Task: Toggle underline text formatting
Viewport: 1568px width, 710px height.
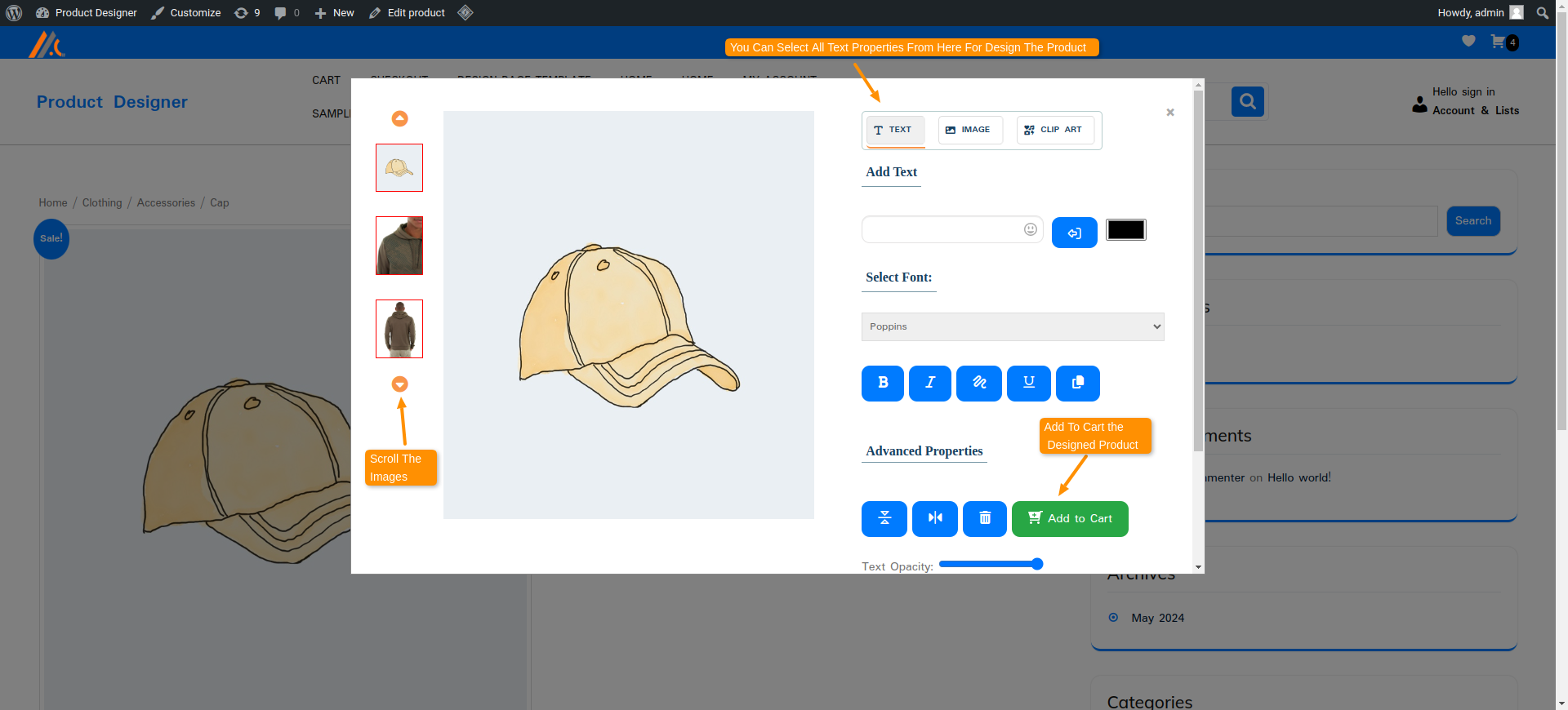Action: 1029,384
